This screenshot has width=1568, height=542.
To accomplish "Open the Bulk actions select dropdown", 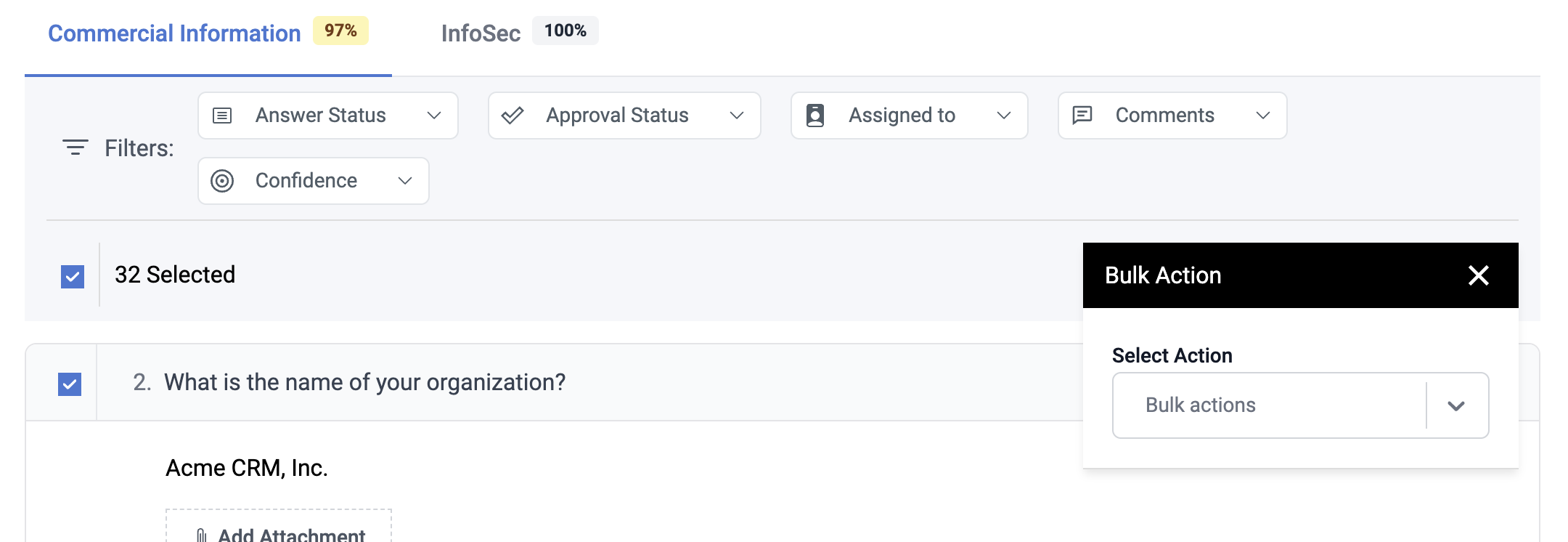I will 1455,405.
